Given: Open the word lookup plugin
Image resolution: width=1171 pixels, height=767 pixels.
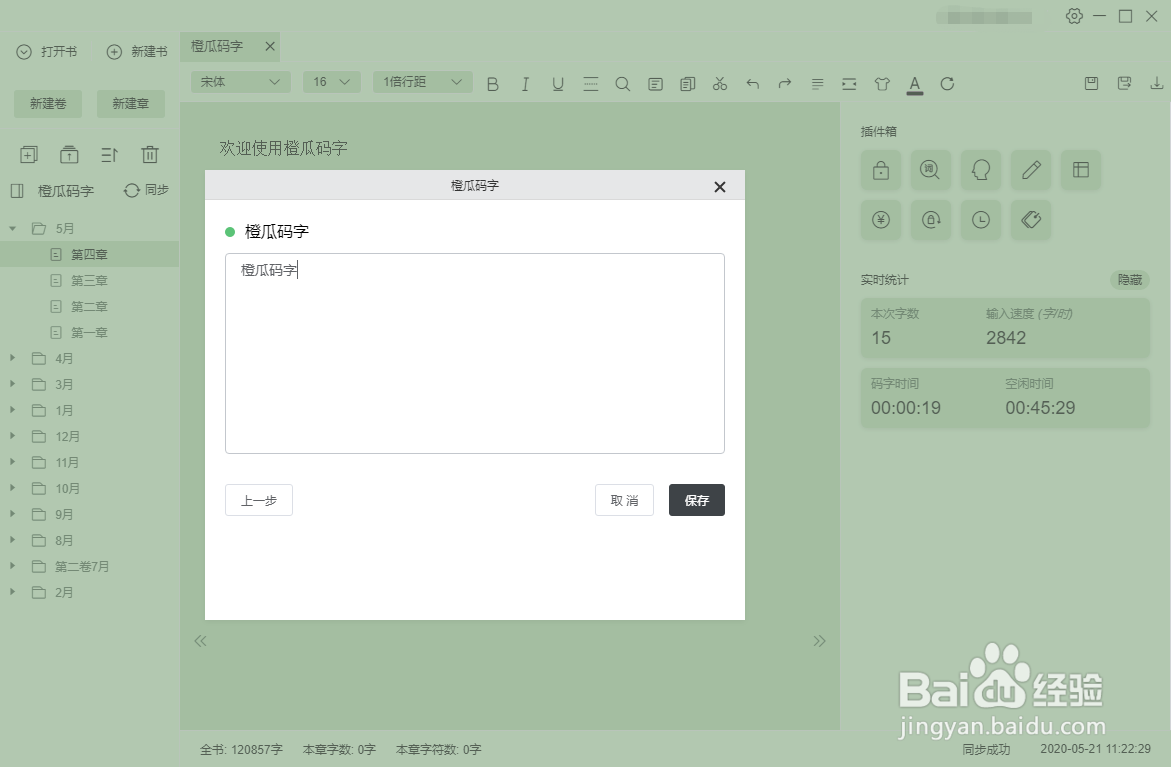Looking at the screenshot, I should (931, 170).
